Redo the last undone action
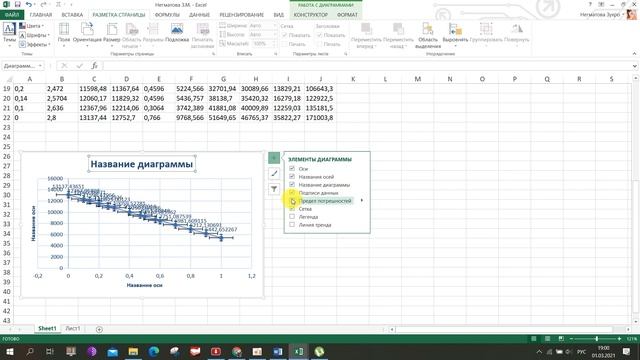This screenshot has width=640, height=360. [x=44, y=4]
